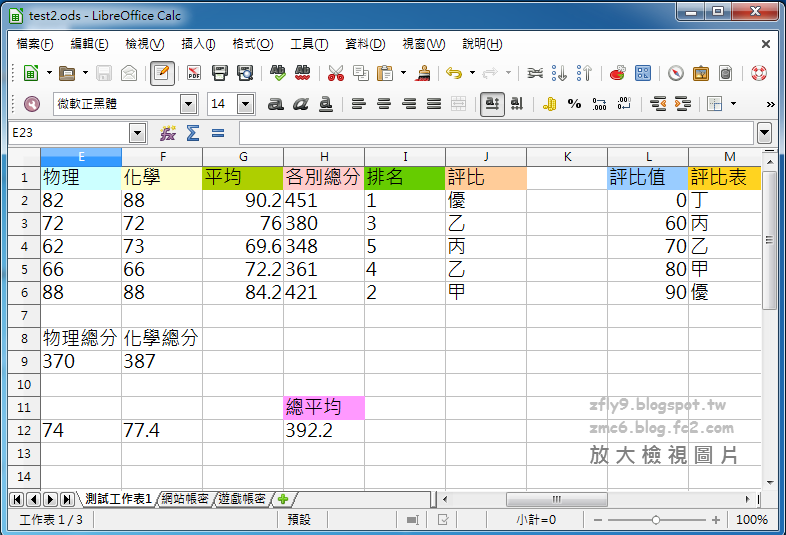Open the Gallery
786x535 pixels.
tap(700, 73)
